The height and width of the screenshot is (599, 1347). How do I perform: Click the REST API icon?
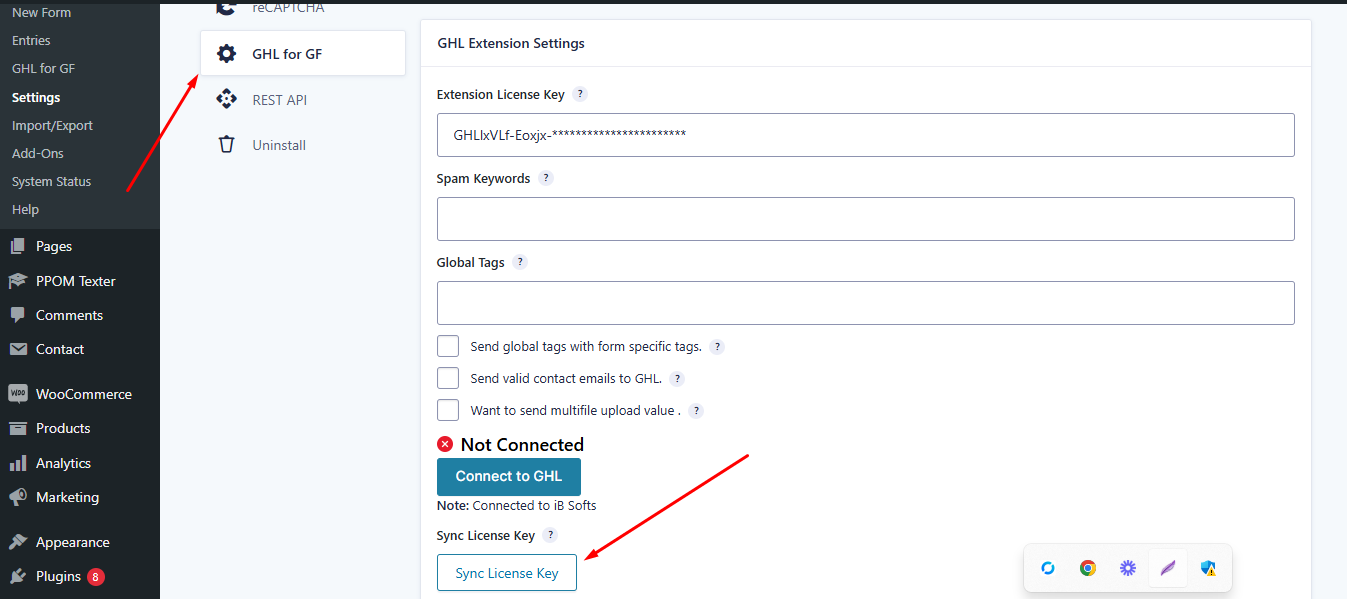pyautogui.click(x=227, y=100)
